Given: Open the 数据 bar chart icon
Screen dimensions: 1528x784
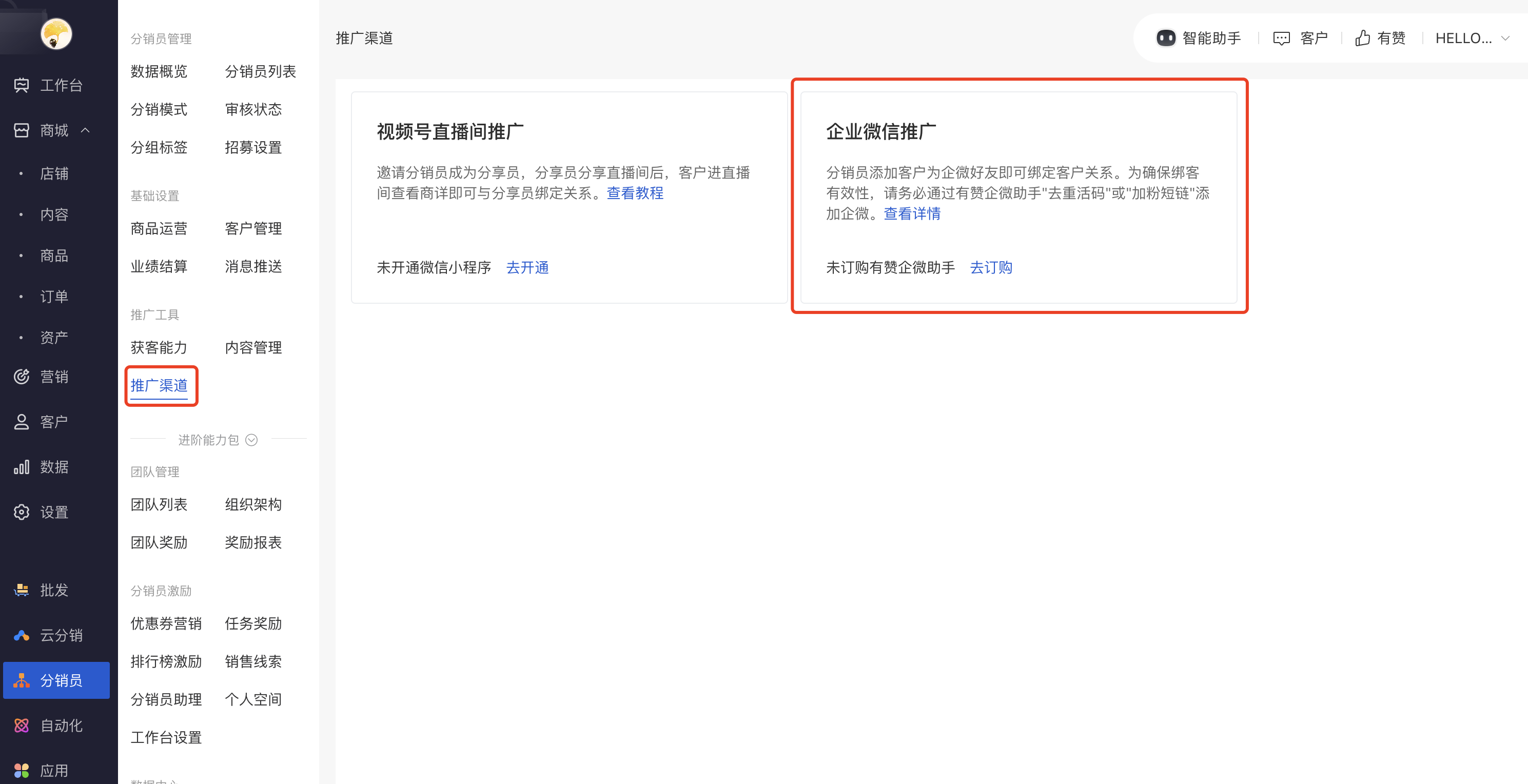Looking at the screenshot, I should 22,467.
